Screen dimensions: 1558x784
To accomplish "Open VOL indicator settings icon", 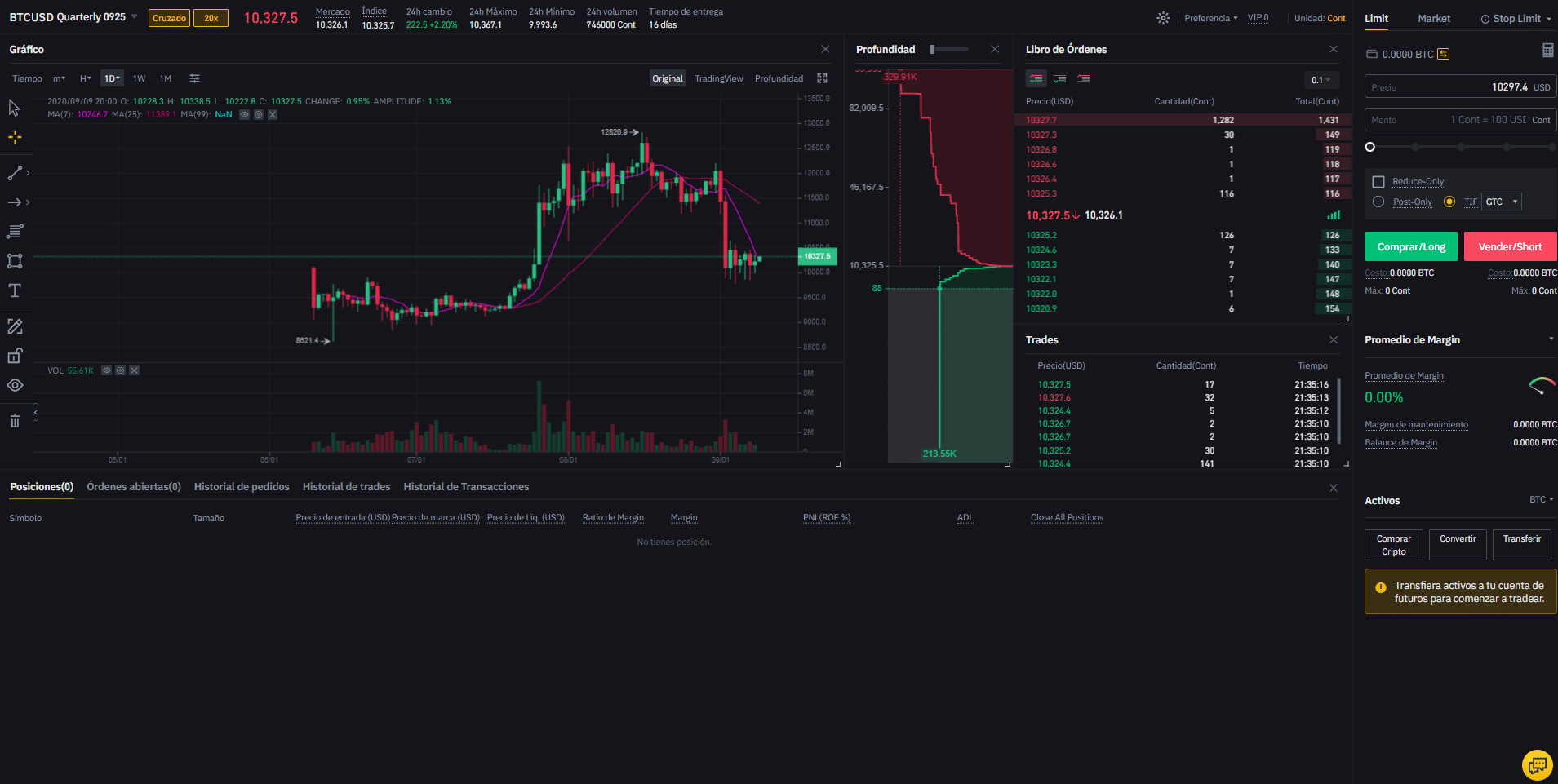I will 120,370.
